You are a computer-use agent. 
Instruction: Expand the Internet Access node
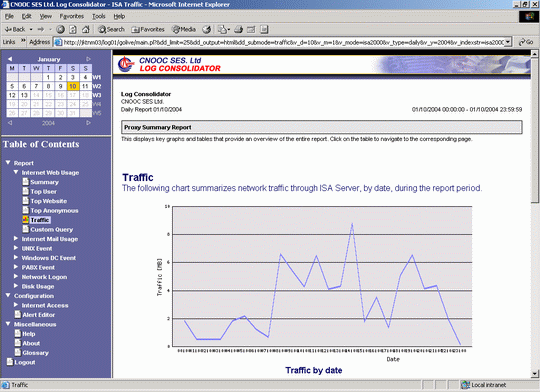[x=16, y=305]
